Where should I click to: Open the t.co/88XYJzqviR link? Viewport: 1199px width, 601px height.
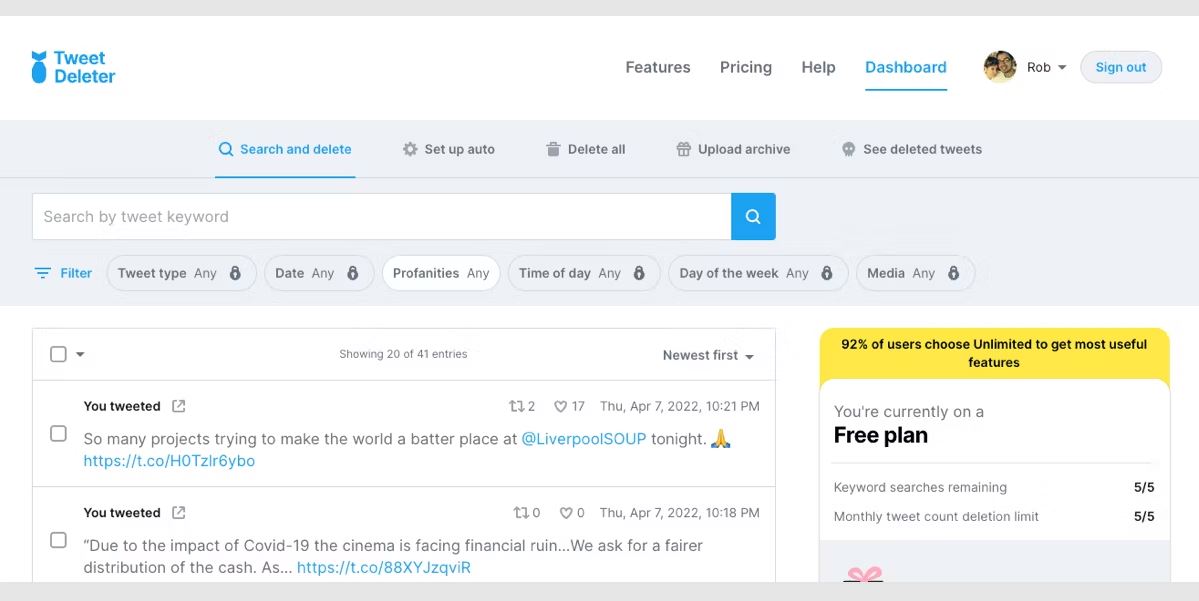click(x=384, y=567)
